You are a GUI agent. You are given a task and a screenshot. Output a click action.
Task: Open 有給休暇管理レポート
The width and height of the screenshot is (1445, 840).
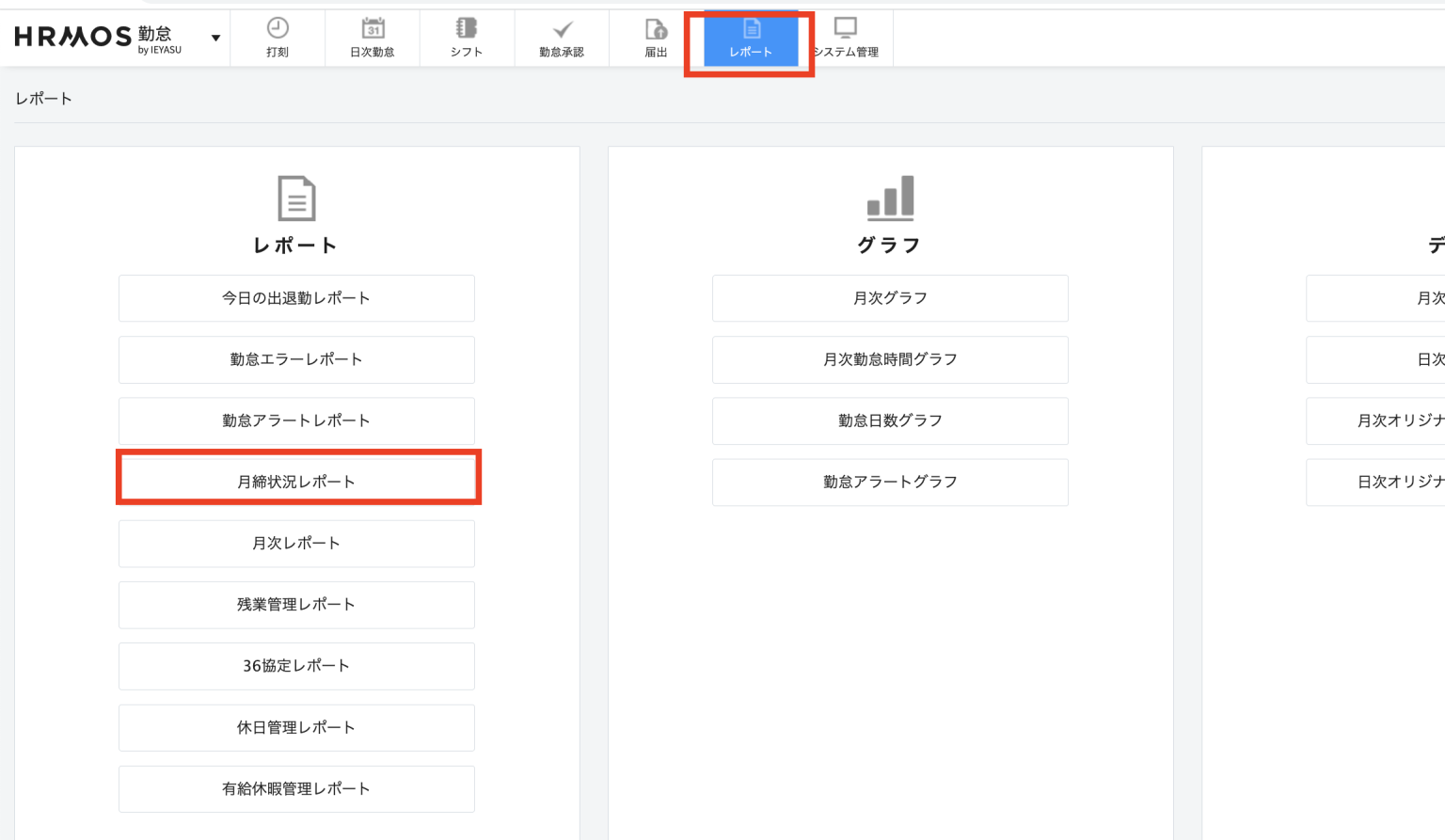296,789
